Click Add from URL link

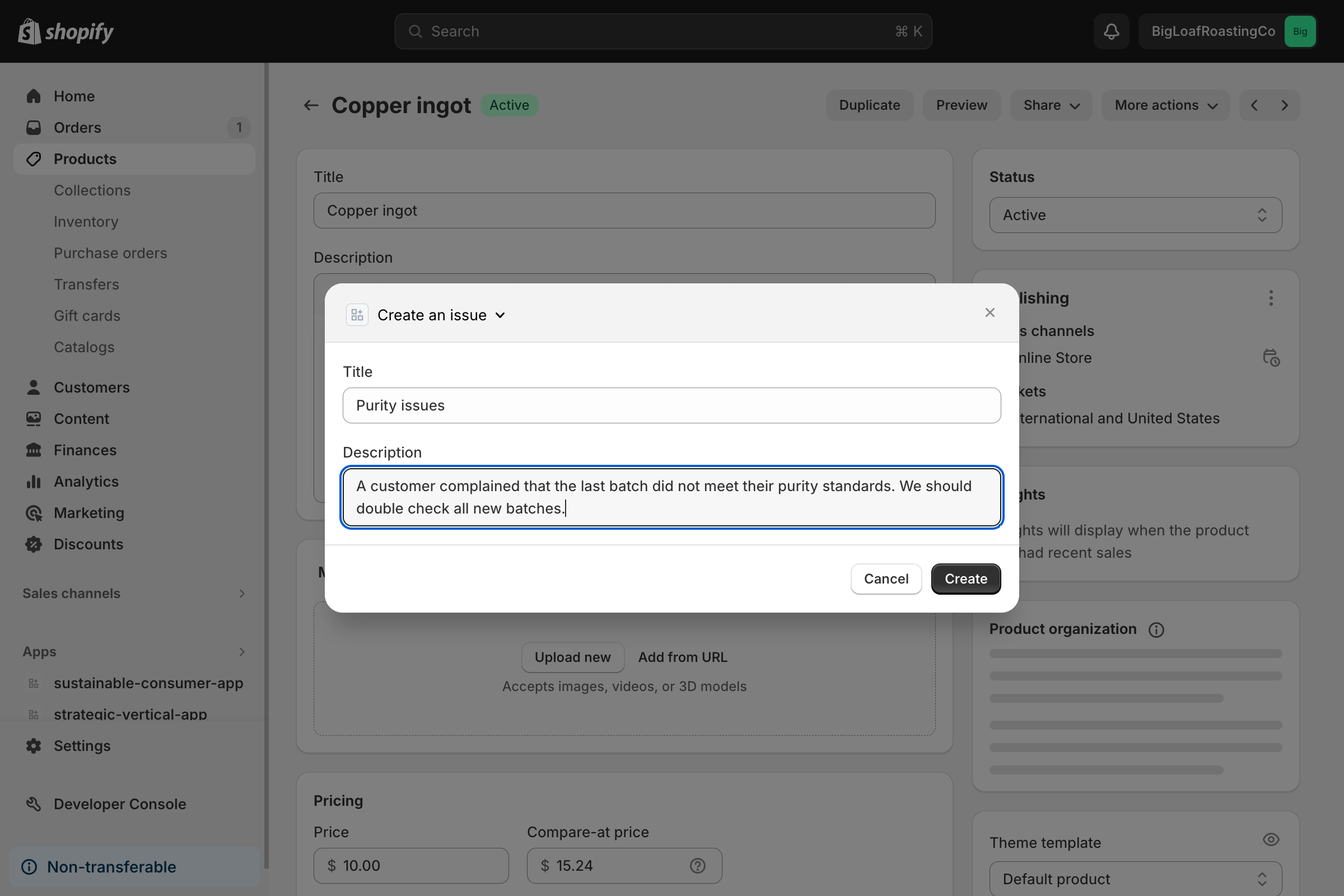coord(682,657)
